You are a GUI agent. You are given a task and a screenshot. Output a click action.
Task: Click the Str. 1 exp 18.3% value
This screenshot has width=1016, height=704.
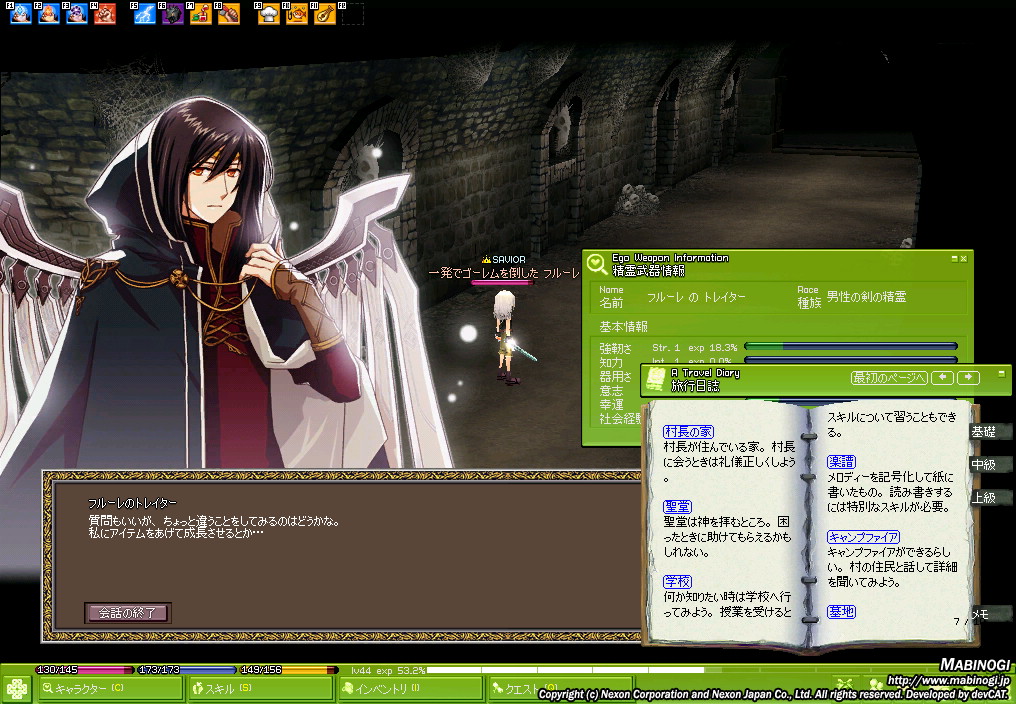[x=695, y=347]
